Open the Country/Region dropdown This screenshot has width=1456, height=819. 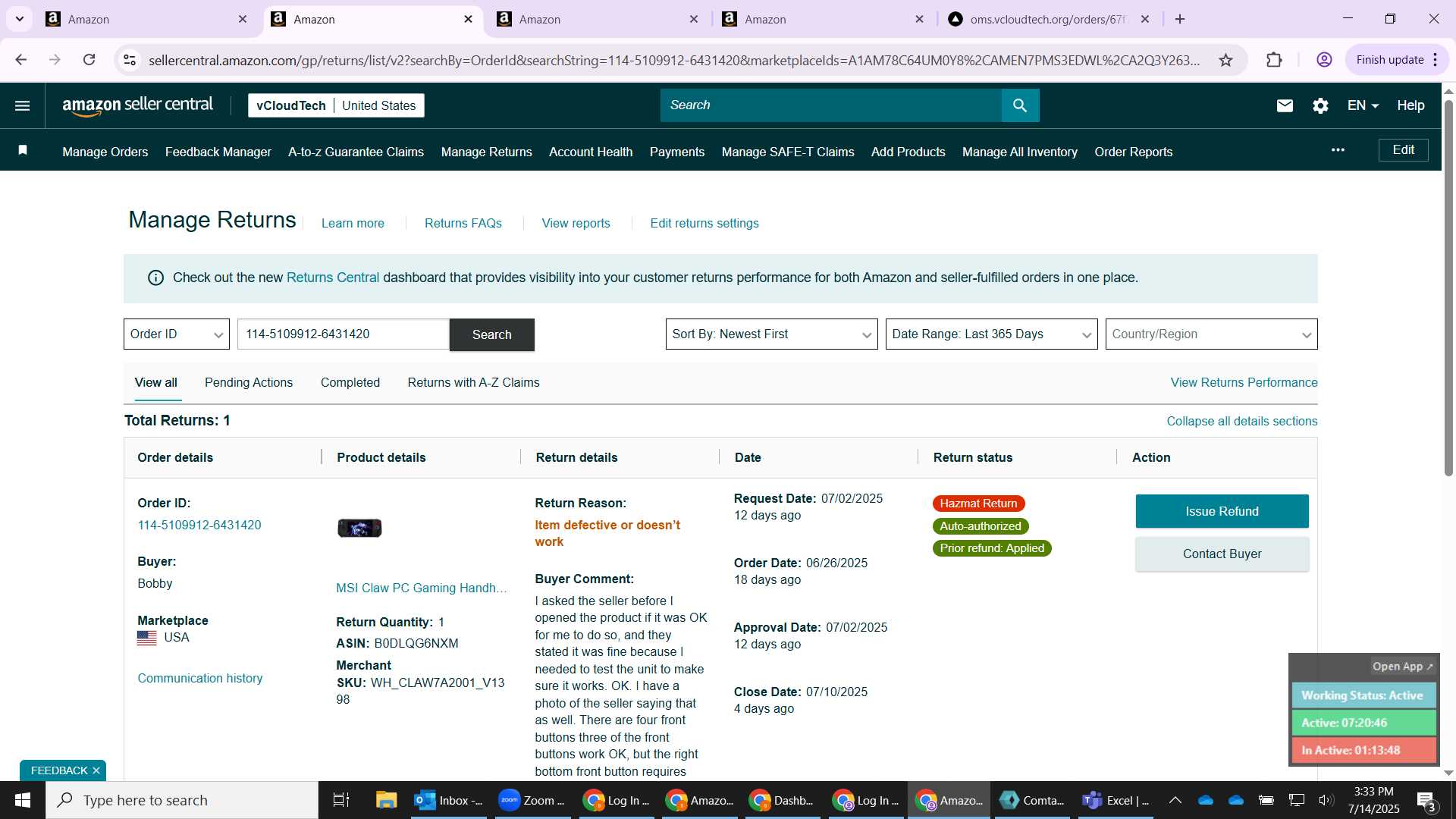tap(1211, 334)
